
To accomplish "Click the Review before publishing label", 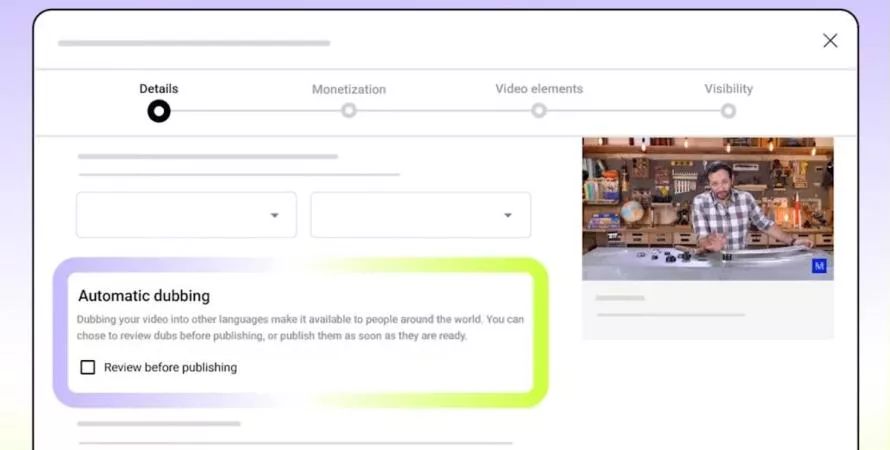I will (170, 367).
